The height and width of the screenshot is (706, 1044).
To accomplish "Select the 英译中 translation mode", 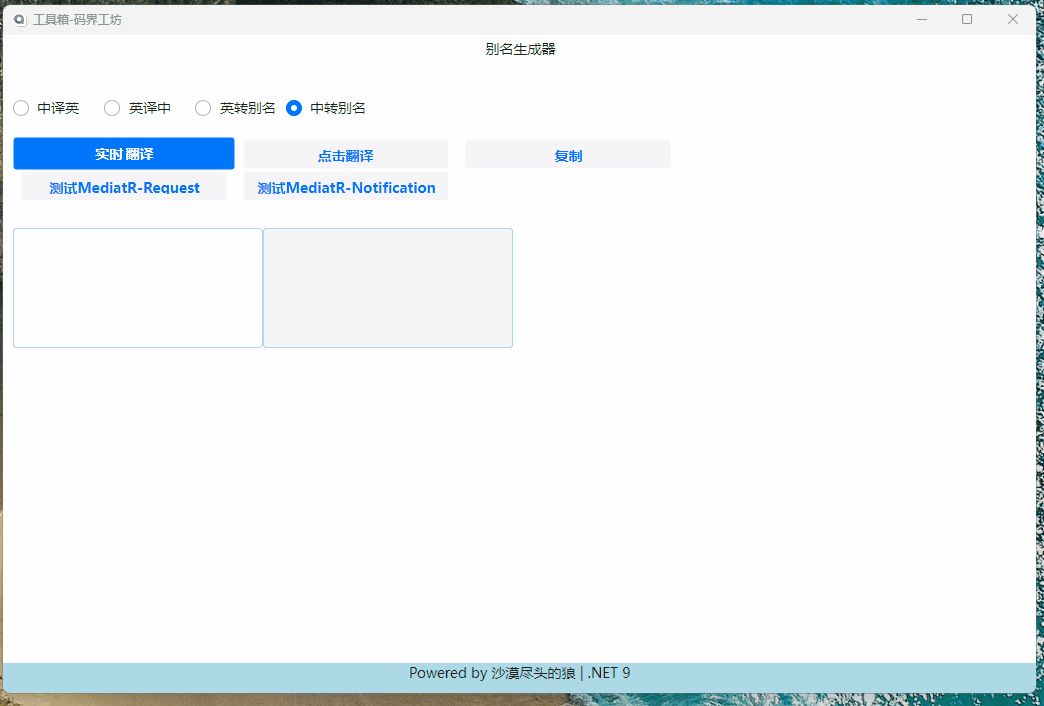I will pos(111,108).
